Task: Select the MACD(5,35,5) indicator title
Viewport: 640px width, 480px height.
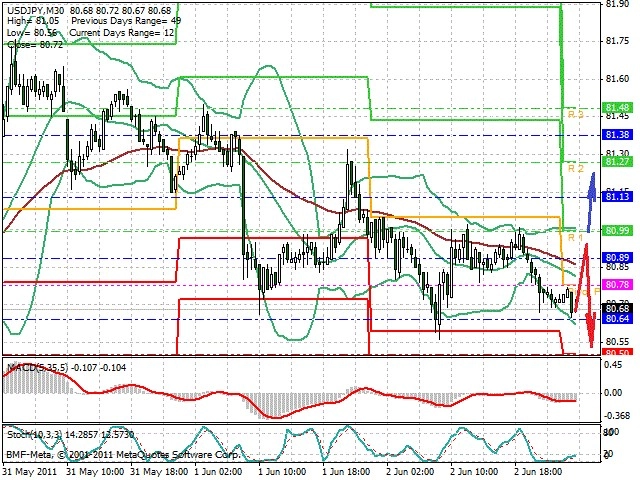Action: click(38, 368)
